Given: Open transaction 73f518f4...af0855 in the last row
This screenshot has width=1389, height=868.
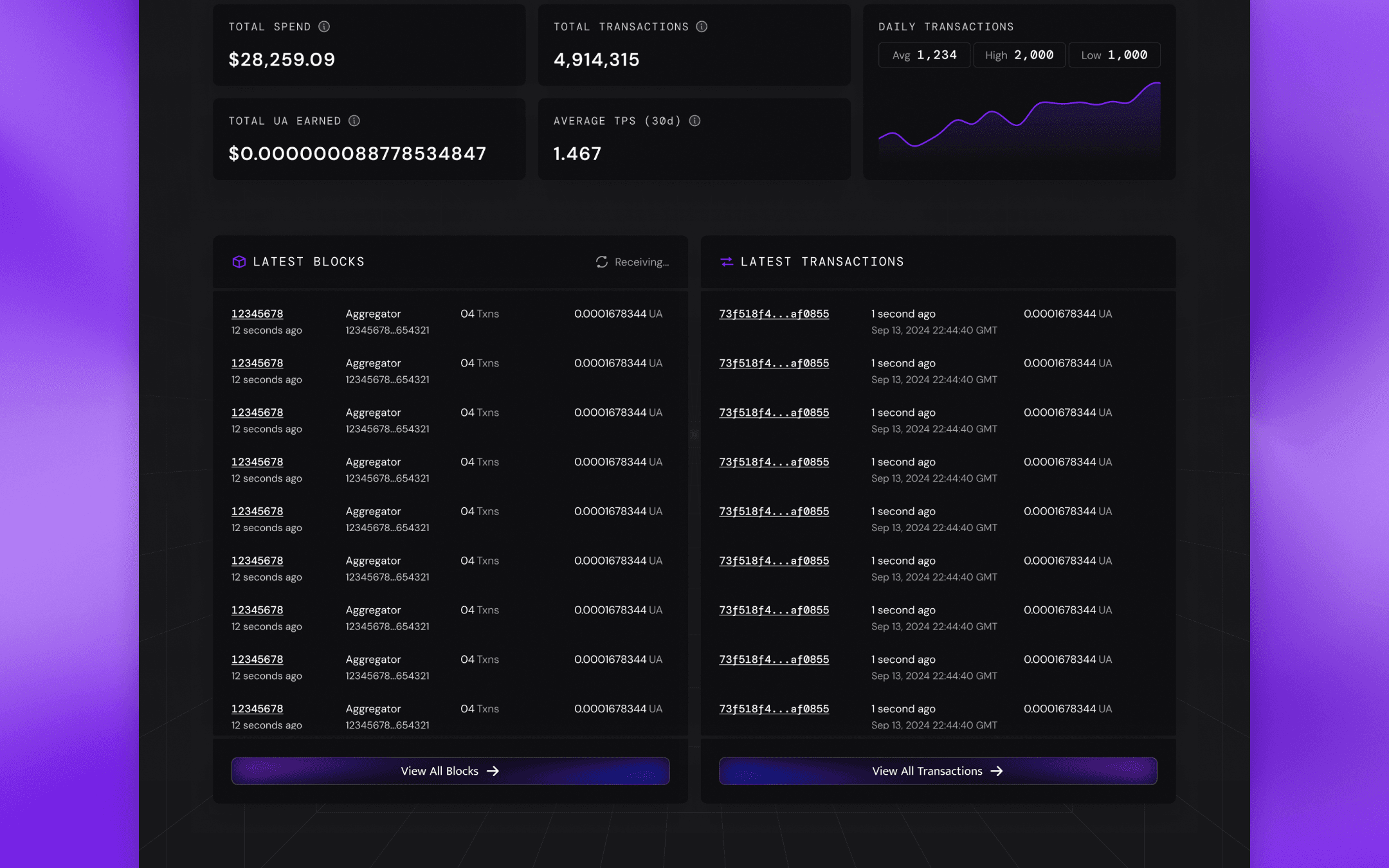Looking at the screenshot, I should [x=774, y=709].
